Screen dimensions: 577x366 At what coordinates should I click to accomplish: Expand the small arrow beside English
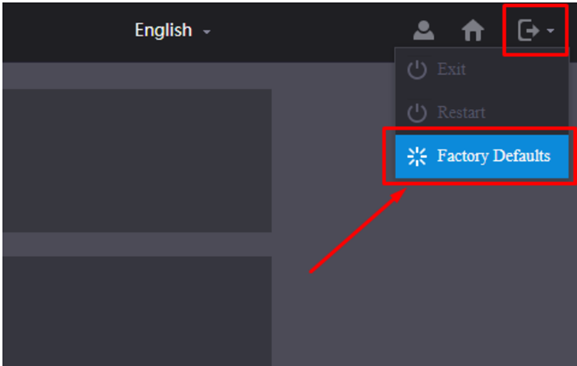coord(207,32)
